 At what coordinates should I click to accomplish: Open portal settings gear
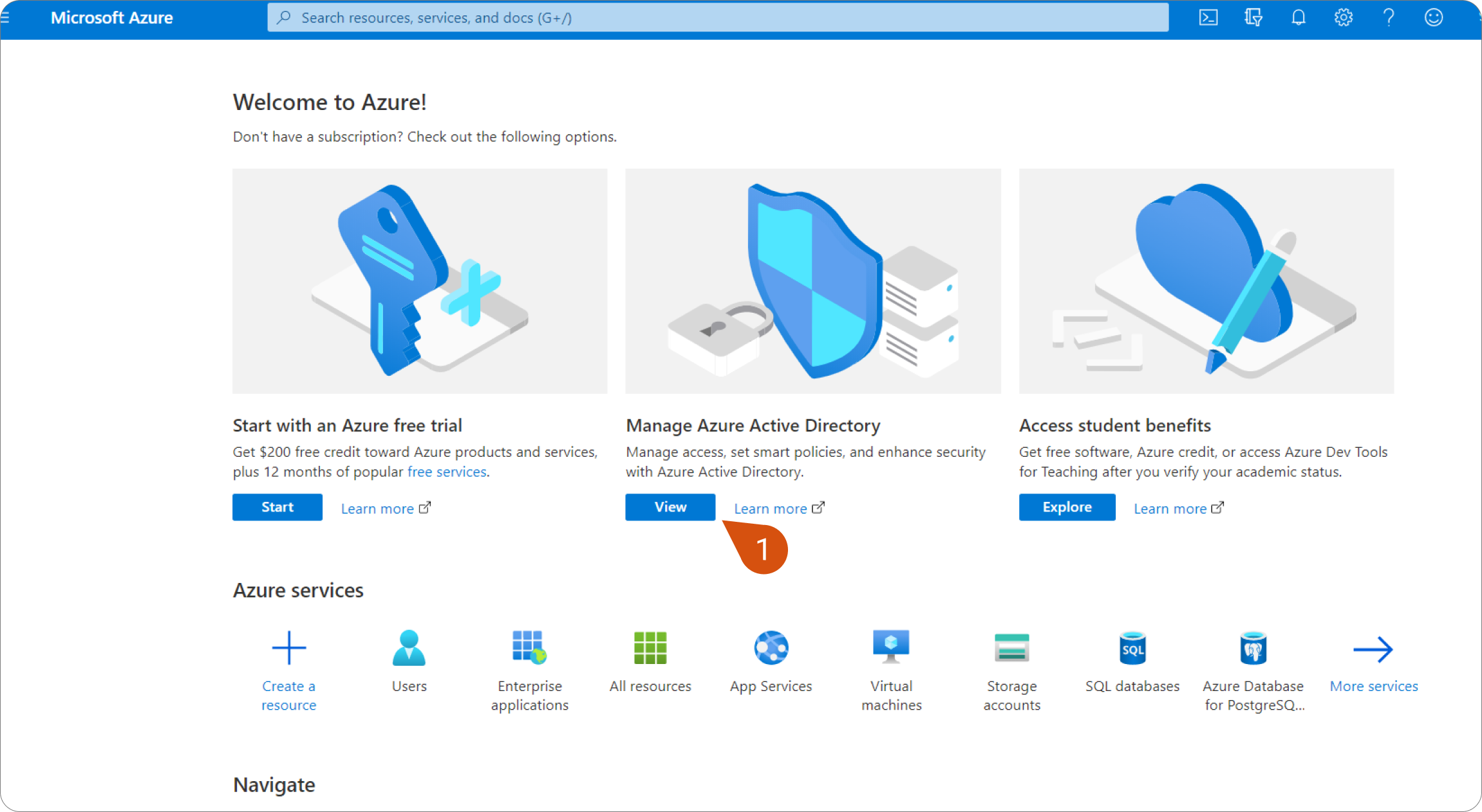click(1344, 17)
